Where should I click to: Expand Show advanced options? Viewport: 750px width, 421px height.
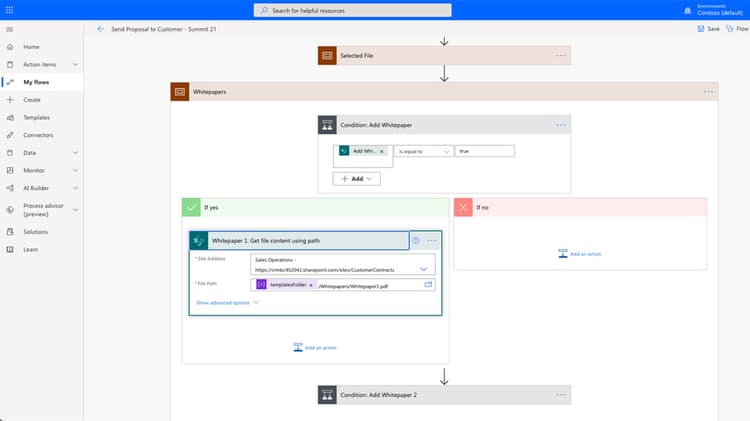point(227,303)
